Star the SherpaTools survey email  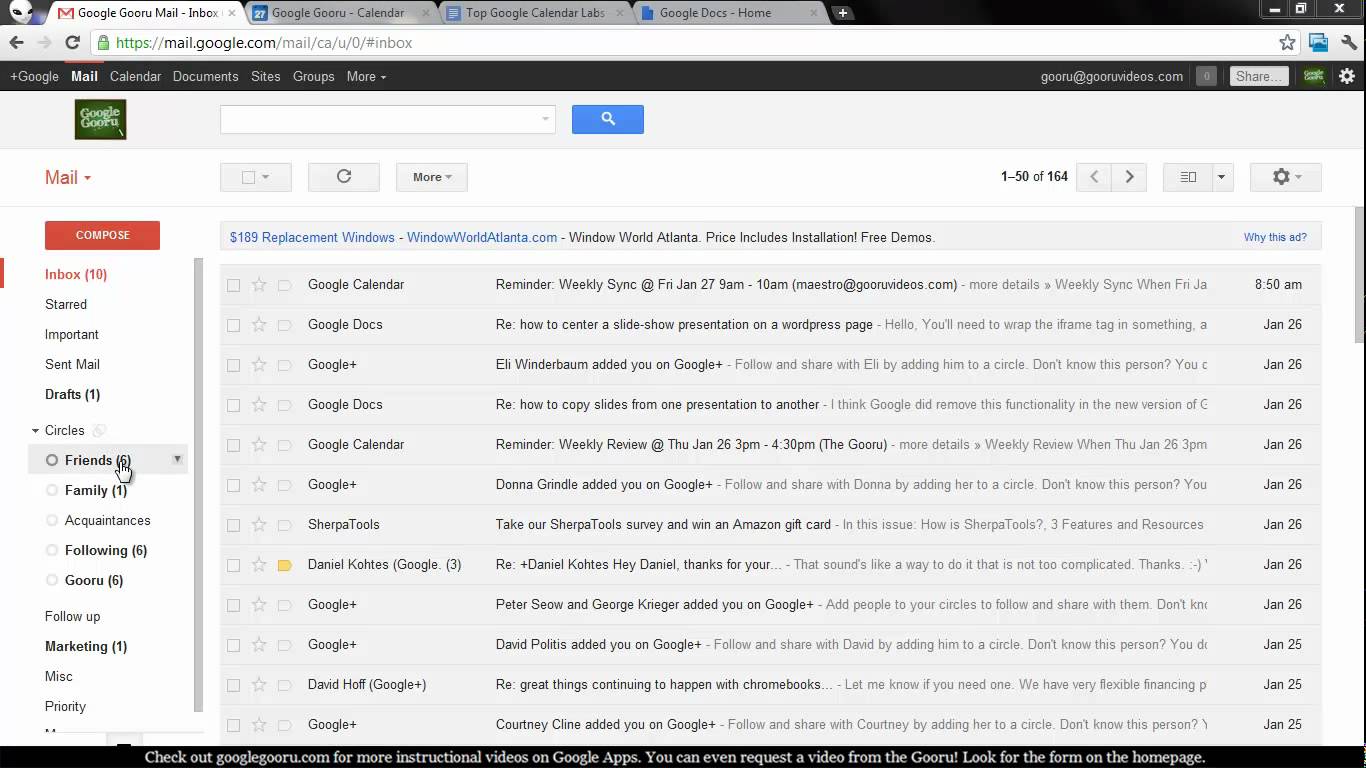259,525
